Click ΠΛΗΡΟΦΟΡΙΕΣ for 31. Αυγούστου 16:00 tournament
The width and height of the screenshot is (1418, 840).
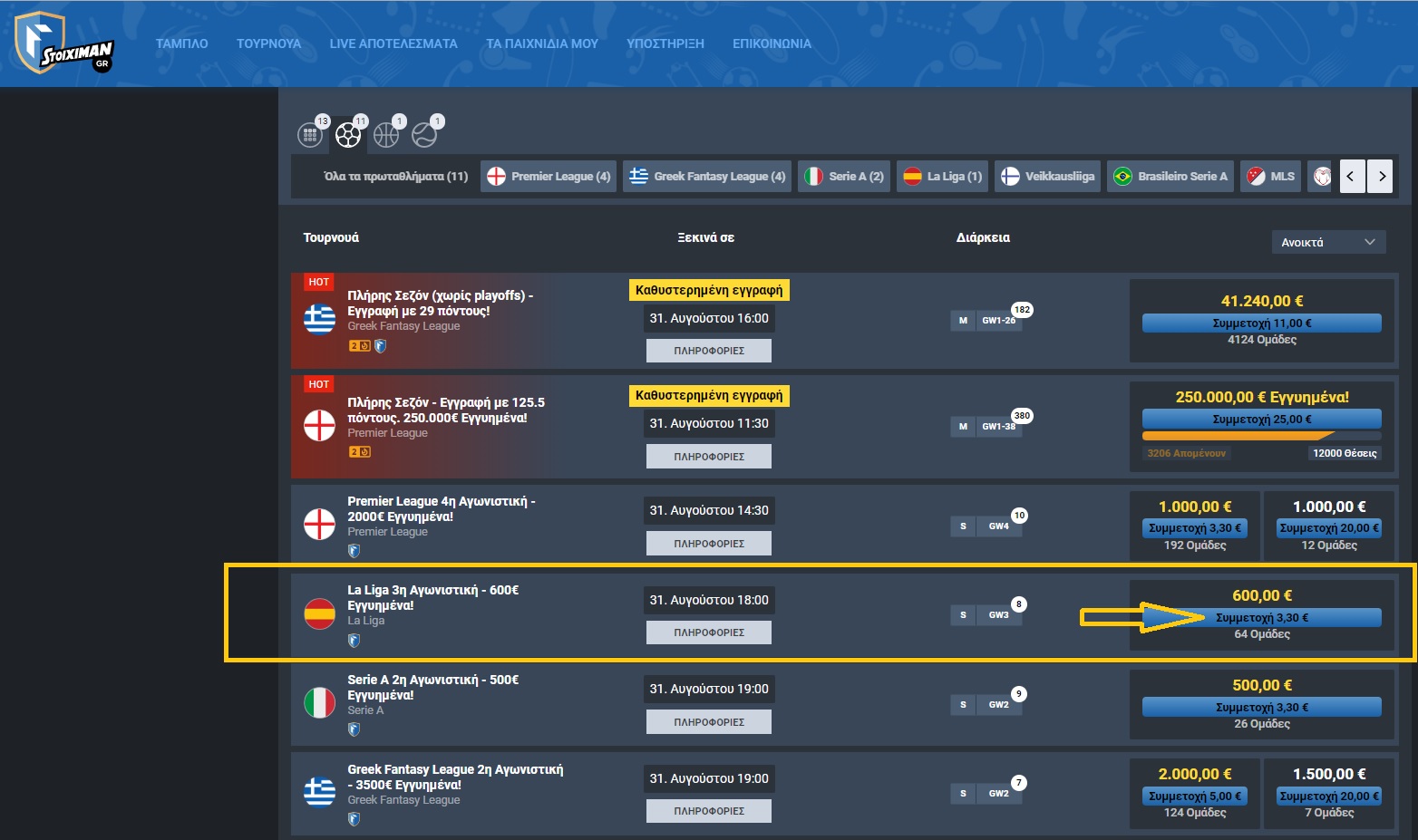(x=709, y=351)
